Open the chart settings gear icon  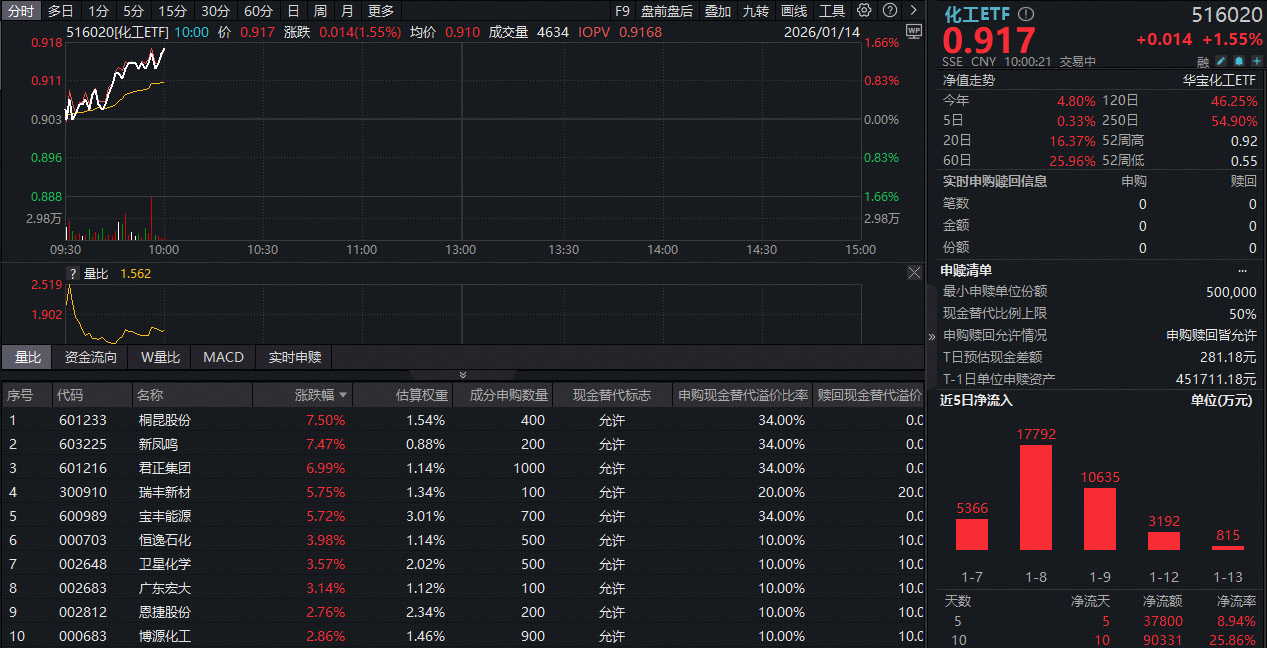tap(863, 11)
